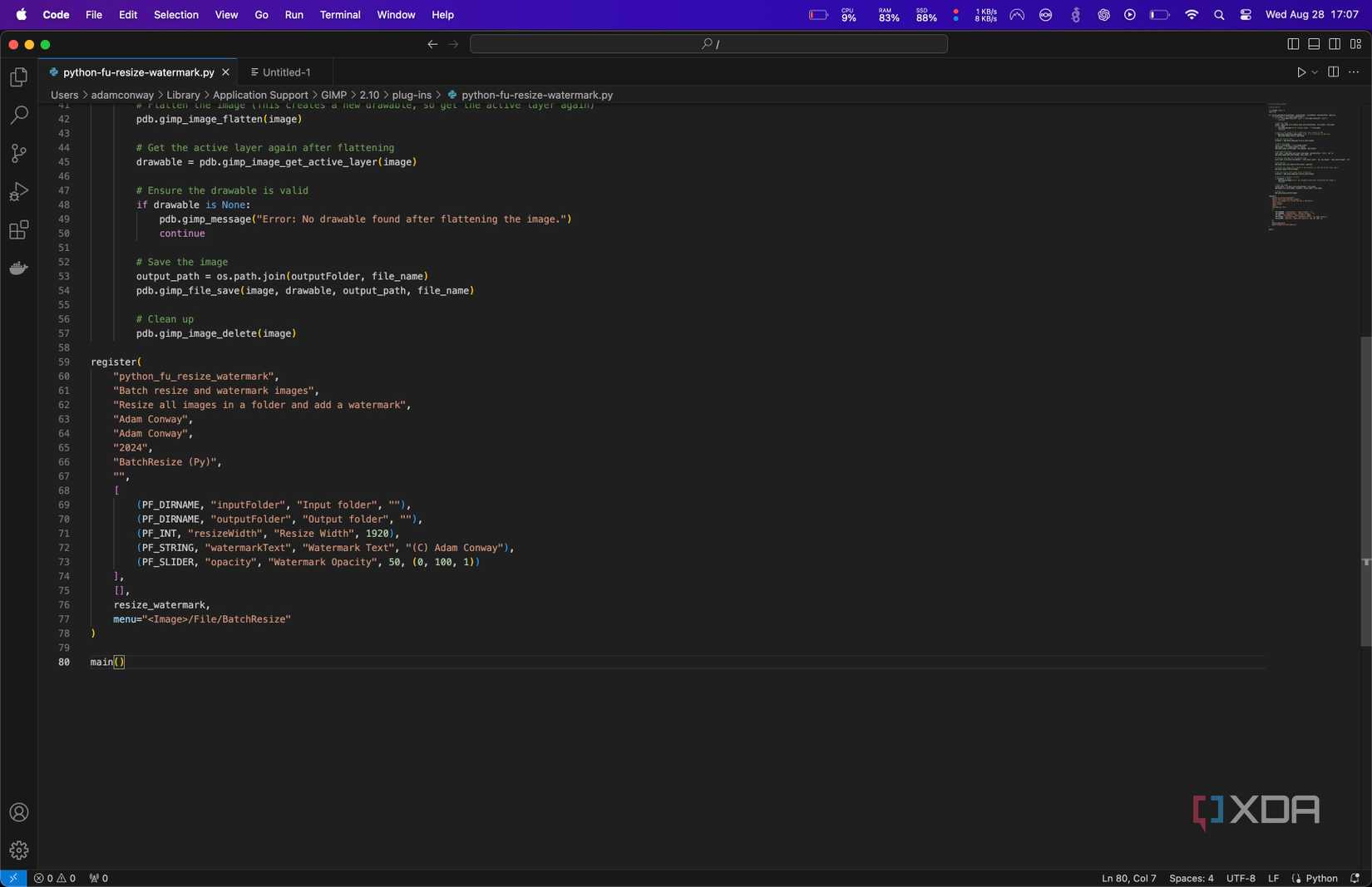This screenshot has width=1372, height=887.
Task: Toggle the Primary Side Bar
Action: [1293, 44]
